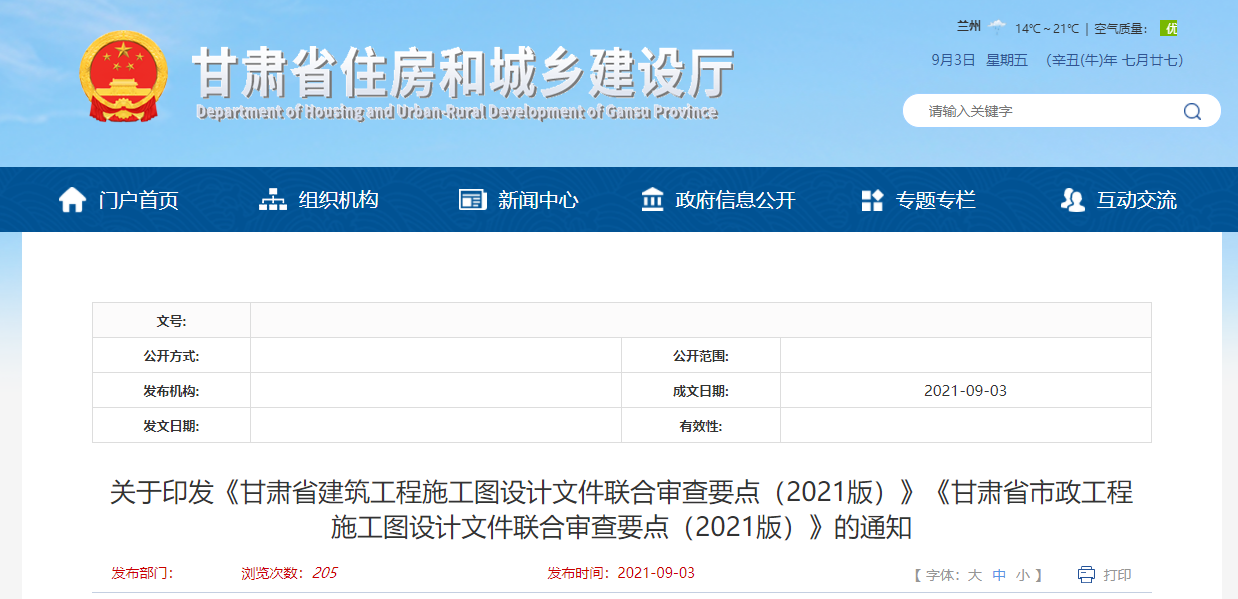The height and width of the screenshot is (599, 1238).
Task: Click the search magnifier icon
Action: (1192, 111)
